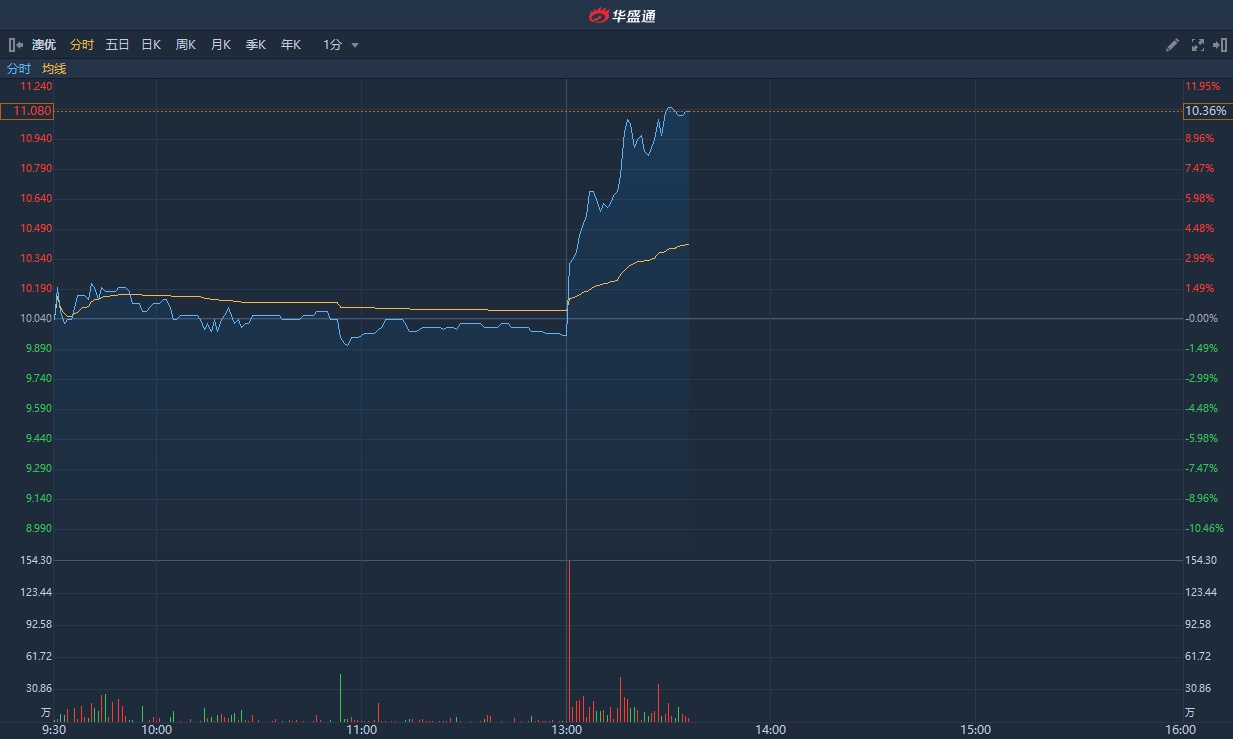This screenshot has height=739, width=1233.
Task: Open the 年K yearly candlestick tab
Action: click(x=291, y=45)
